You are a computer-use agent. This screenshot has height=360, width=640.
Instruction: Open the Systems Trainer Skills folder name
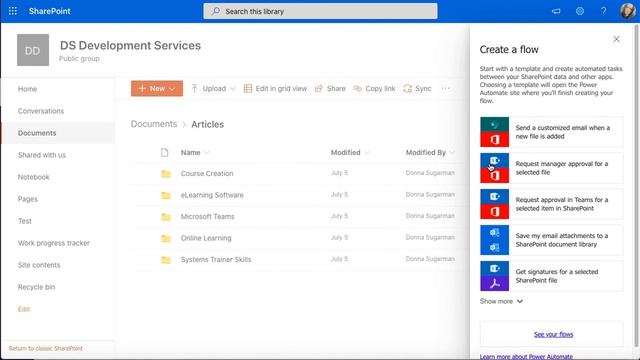[x=216, y=260]
